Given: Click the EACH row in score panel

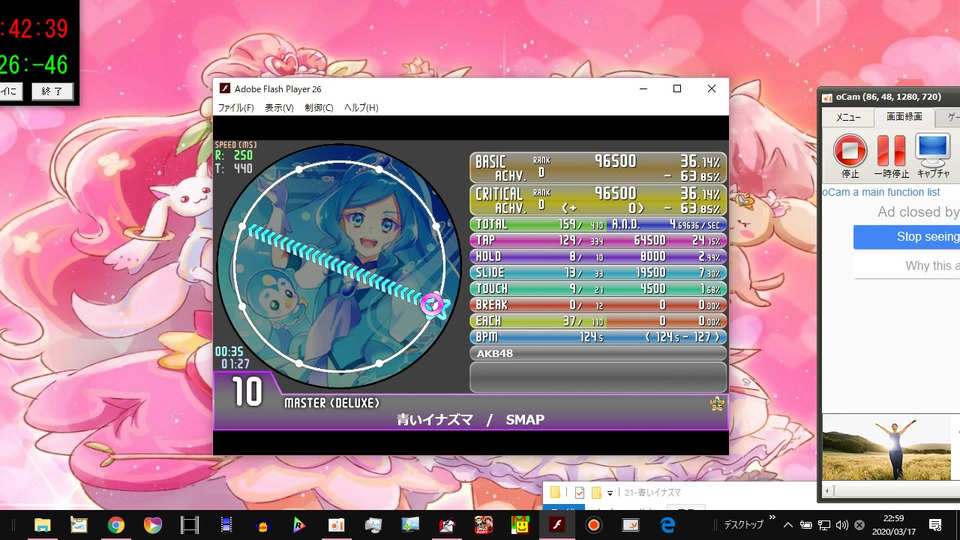Looking at the screenshot, I should point(598,321).
